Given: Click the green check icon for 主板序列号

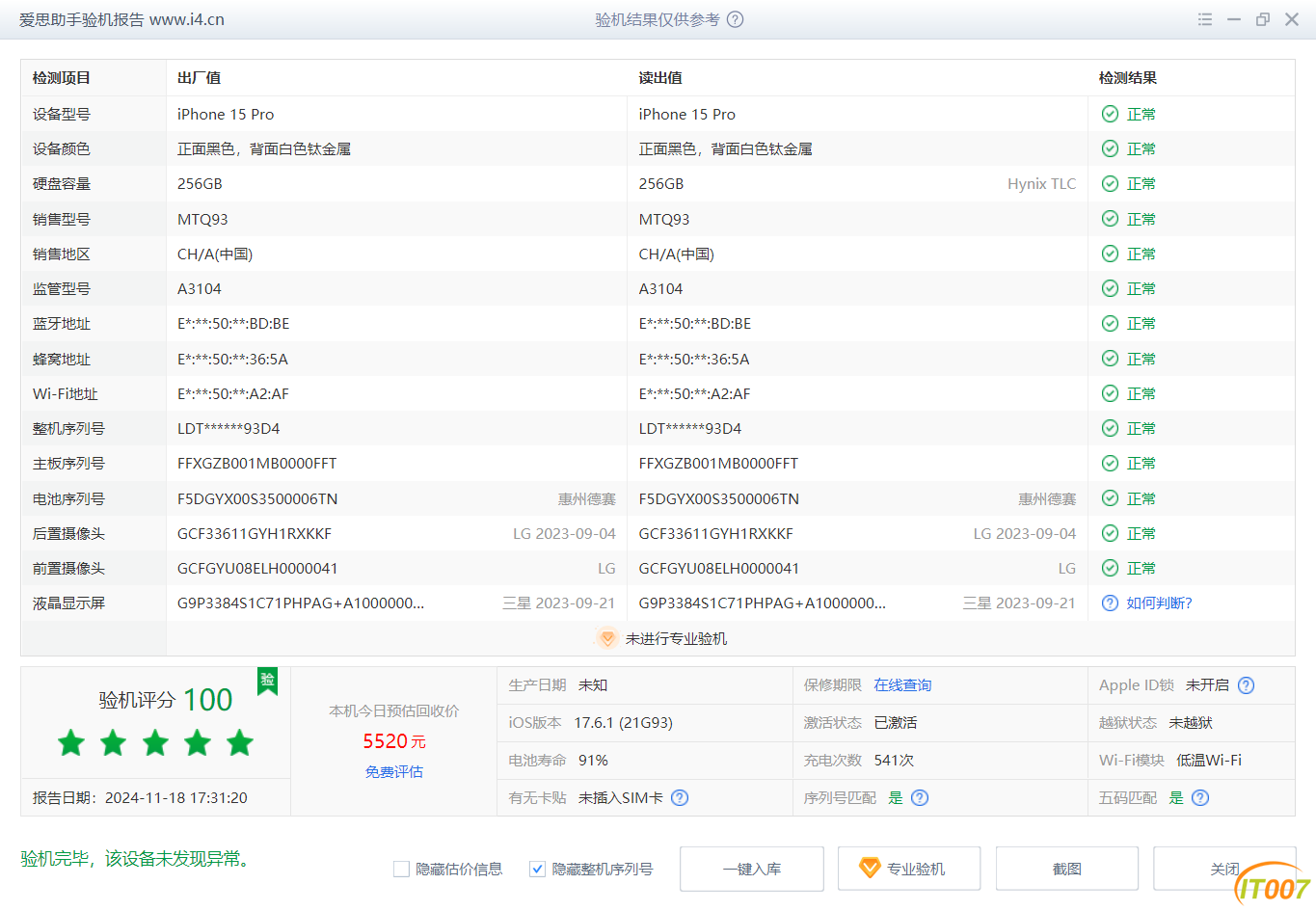Looking at the screenshot, I should [x=1110, y=463].
